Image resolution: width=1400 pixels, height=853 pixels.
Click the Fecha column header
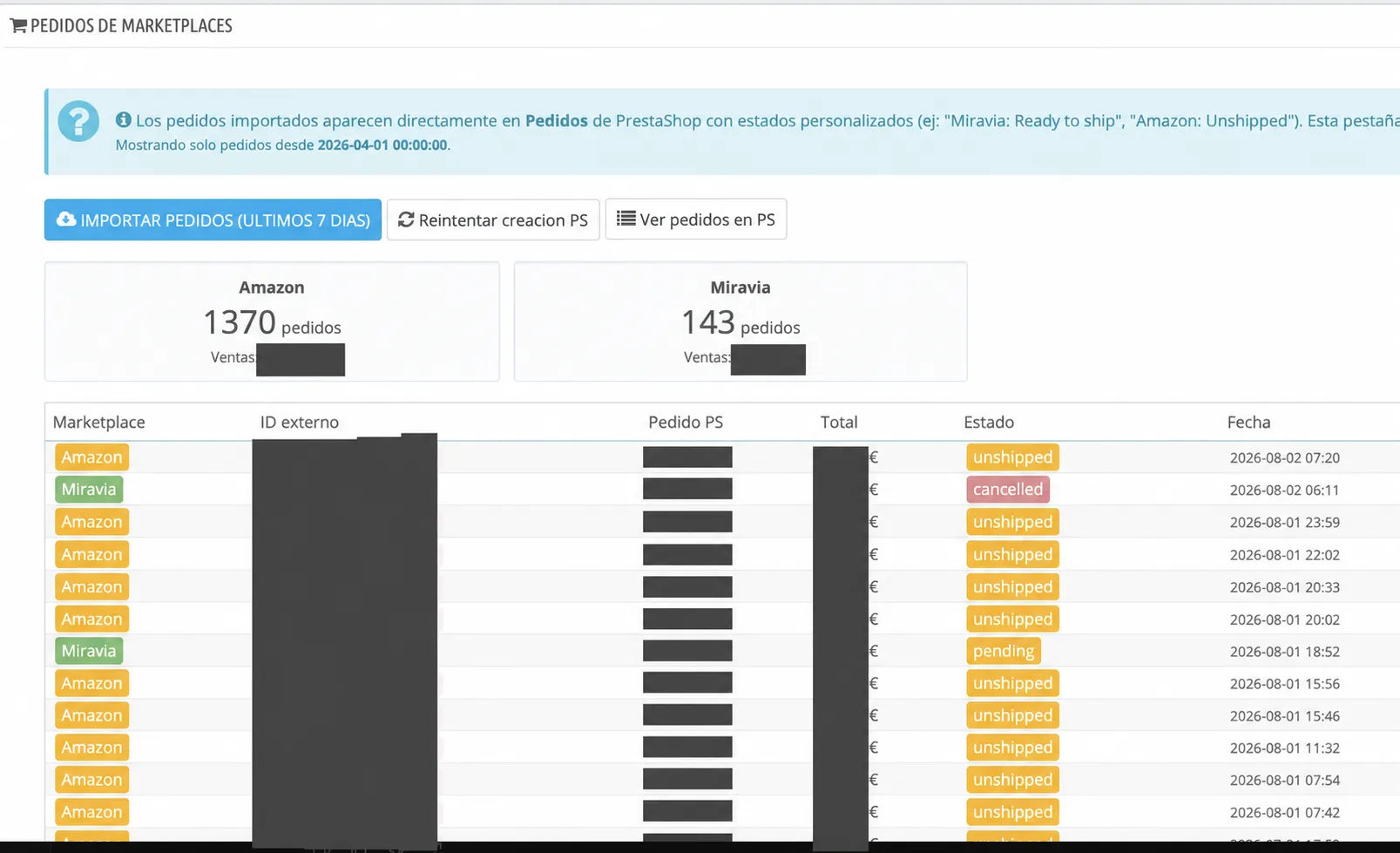point(1248,422)
